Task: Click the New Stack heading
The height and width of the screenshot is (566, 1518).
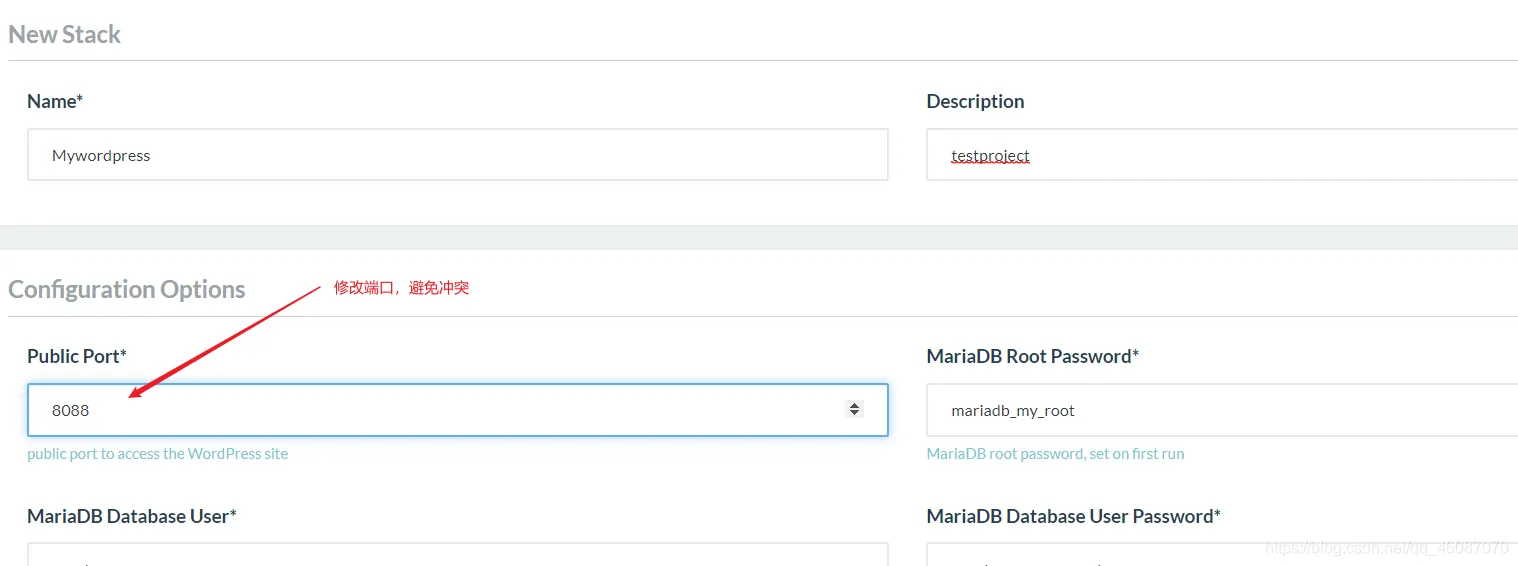Action: coord(64,34)
